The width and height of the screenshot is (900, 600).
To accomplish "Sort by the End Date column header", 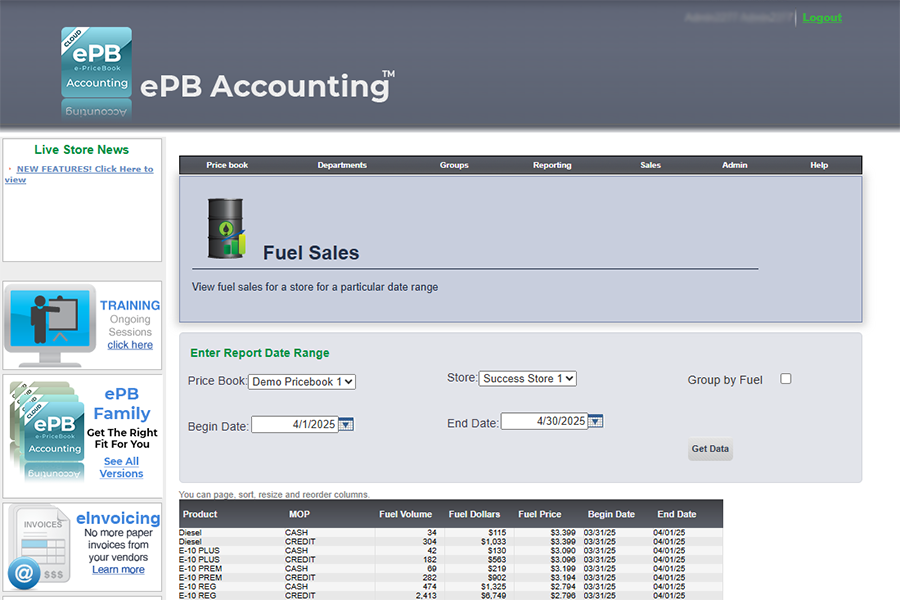I will tap(677, 514).
